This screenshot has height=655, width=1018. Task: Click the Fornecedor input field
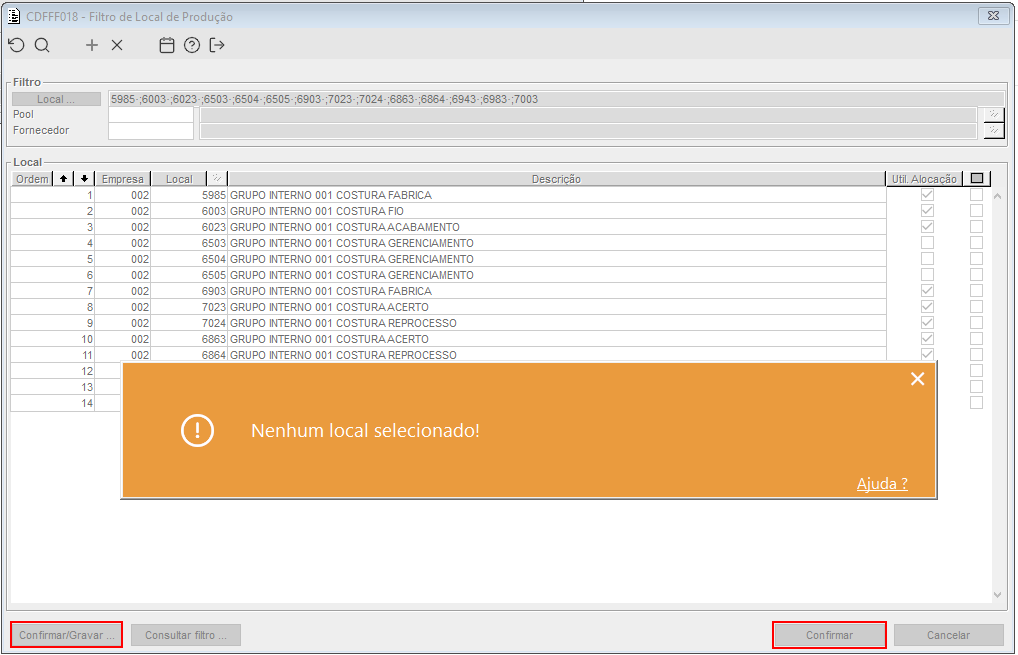[x=151, y=130]
